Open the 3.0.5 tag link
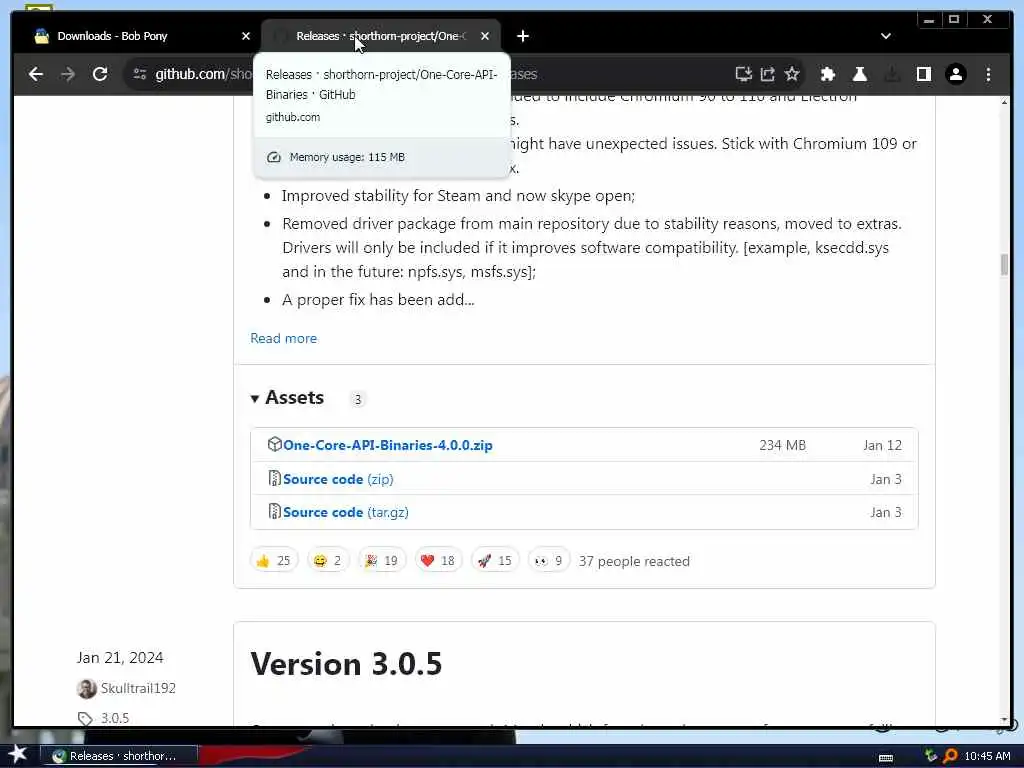 (115, 718)
